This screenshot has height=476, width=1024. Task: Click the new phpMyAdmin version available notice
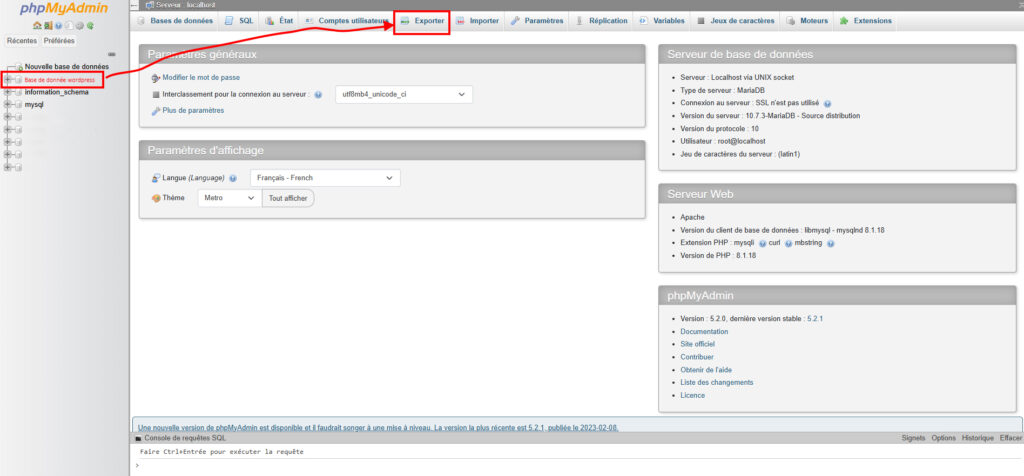pos(378,428)
